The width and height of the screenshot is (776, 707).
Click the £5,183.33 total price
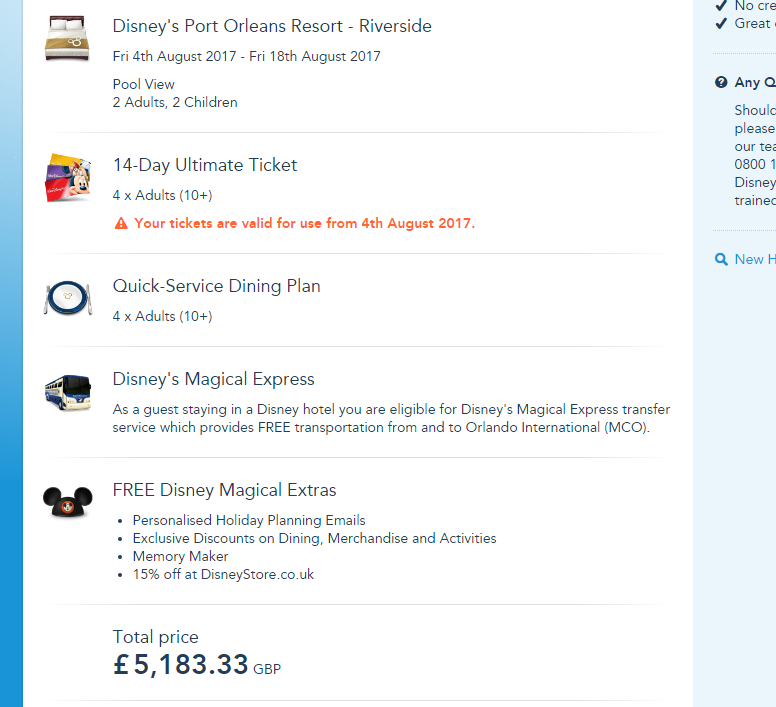pos(181,664)
